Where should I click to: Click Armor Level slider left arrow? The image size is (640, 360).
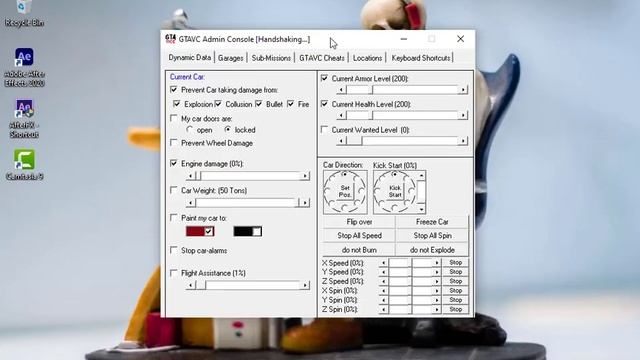(x=342, y=89)
